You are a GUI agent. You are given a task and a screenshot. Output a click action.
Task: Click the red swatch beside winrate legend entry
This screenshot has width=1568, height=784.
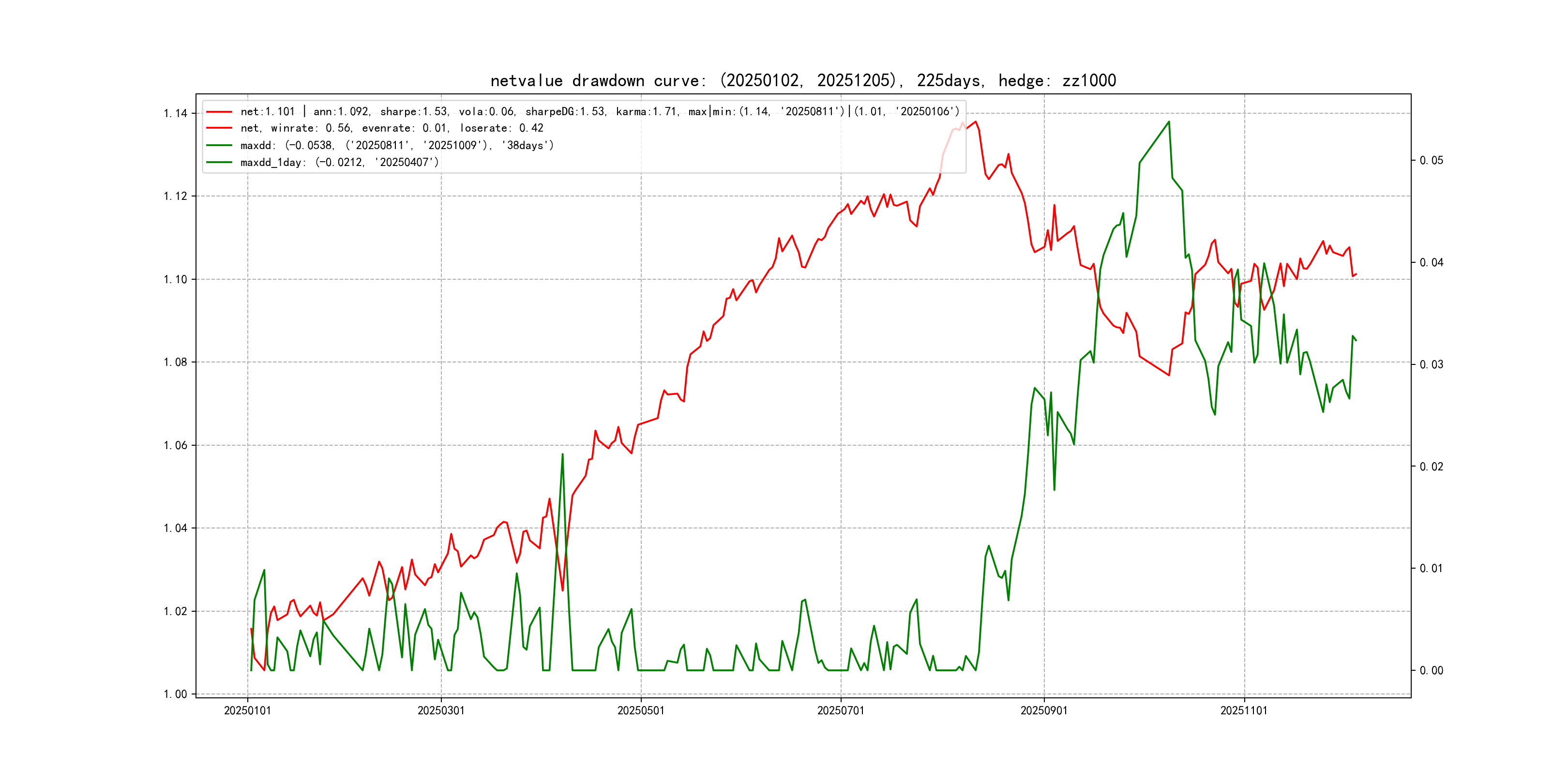click(219, 128)
